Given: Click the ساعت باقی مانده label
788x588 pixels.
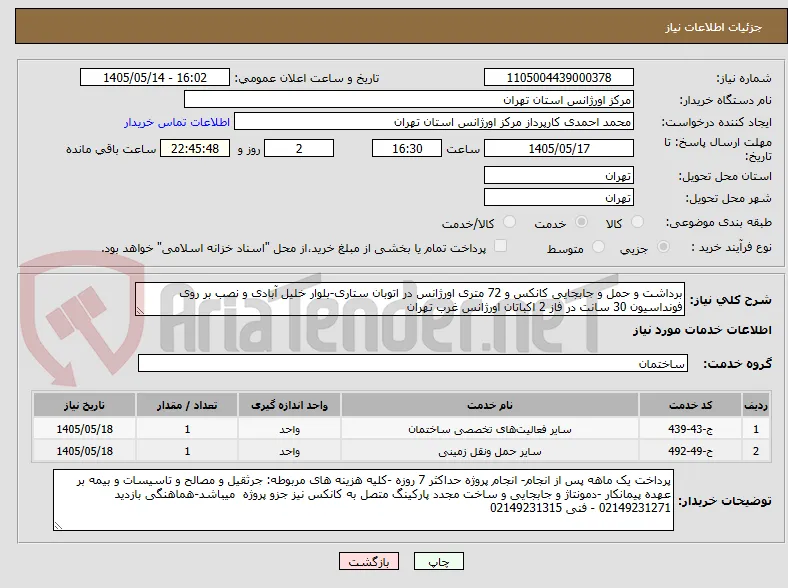Looking at the screenshot, I should click(x=111, y=149).
